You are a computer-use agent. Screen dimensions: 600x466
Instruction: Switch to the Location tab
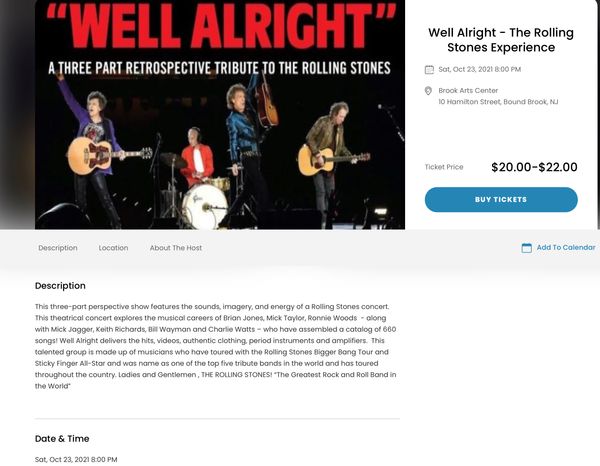click(113, 248)
